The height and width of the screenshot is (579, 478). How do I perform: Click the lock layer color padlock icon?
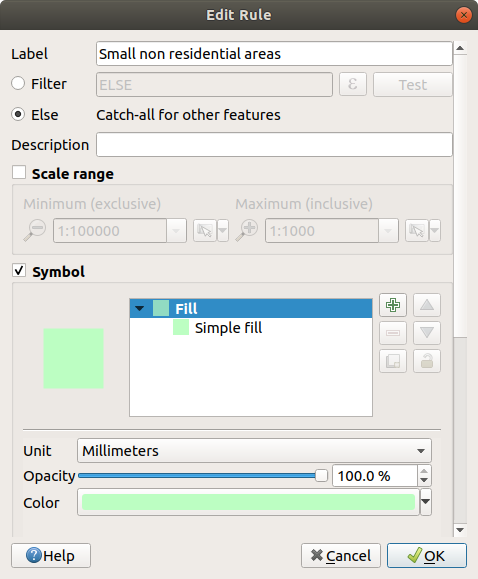point(427,361)
